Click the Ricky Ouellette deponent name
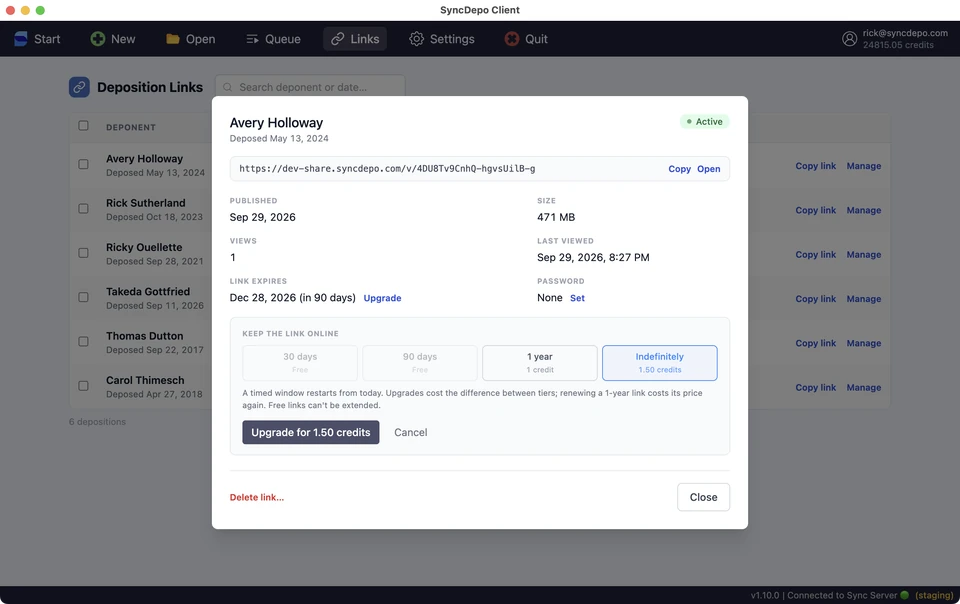This screenshot has width=960, height=604. coord(144,247)
